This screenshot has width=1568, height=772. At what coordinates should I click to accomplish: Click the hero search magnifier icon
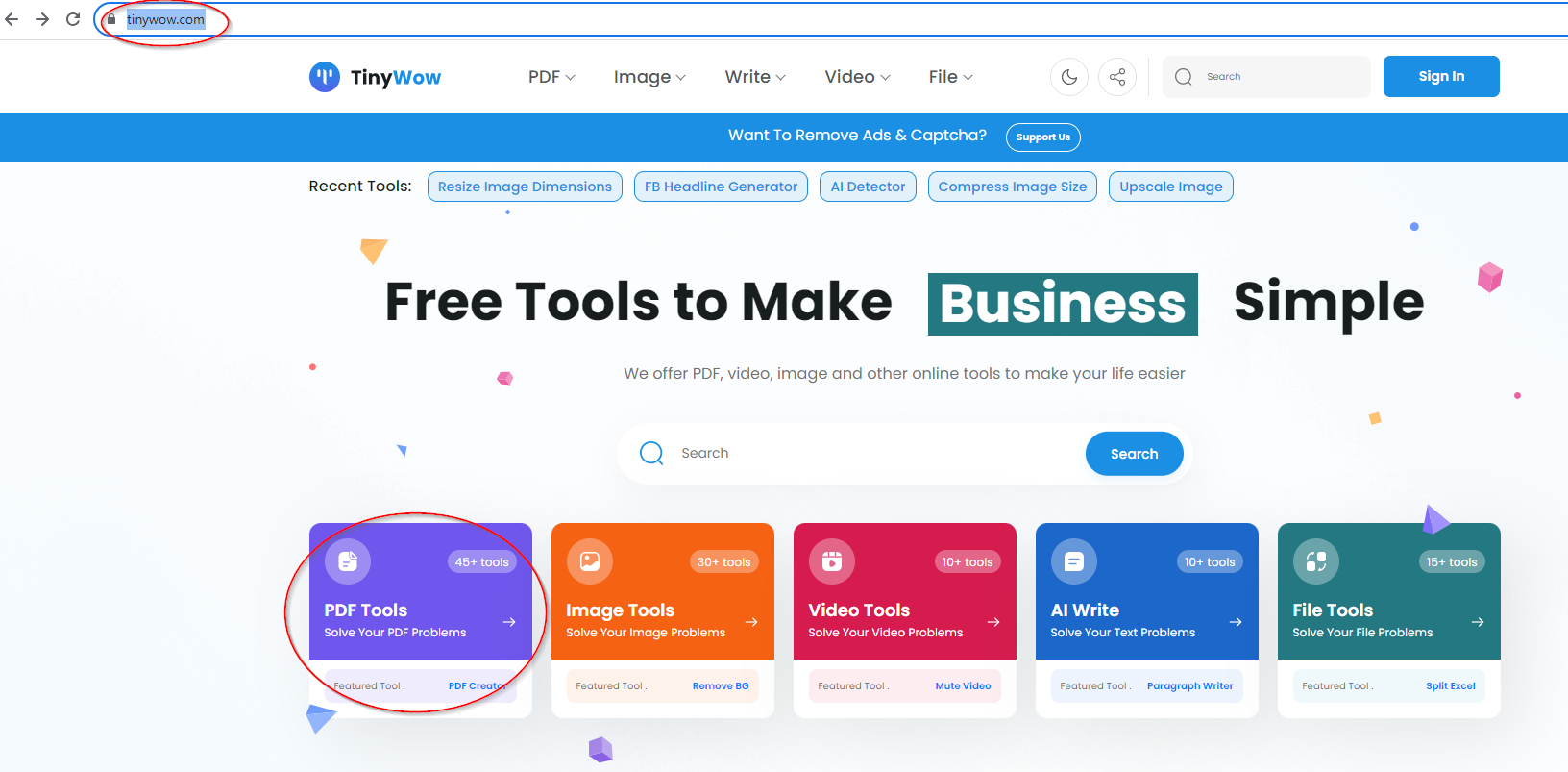(x=651, y=453)
